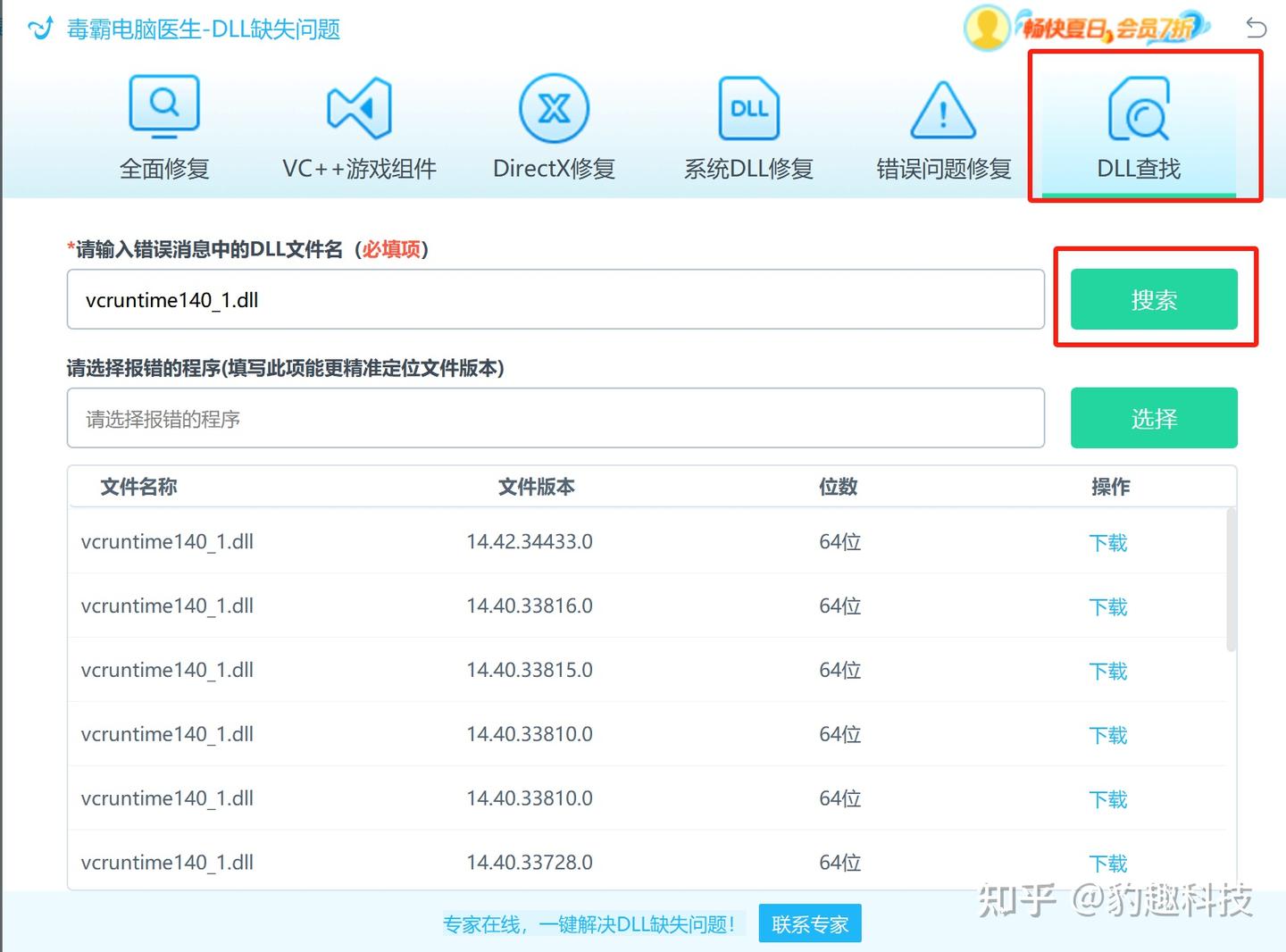The width and height of the screenshot is (1286, 952).
Task: Focus the 请选择报错的程序 input field
Action: tap(555, 418)
